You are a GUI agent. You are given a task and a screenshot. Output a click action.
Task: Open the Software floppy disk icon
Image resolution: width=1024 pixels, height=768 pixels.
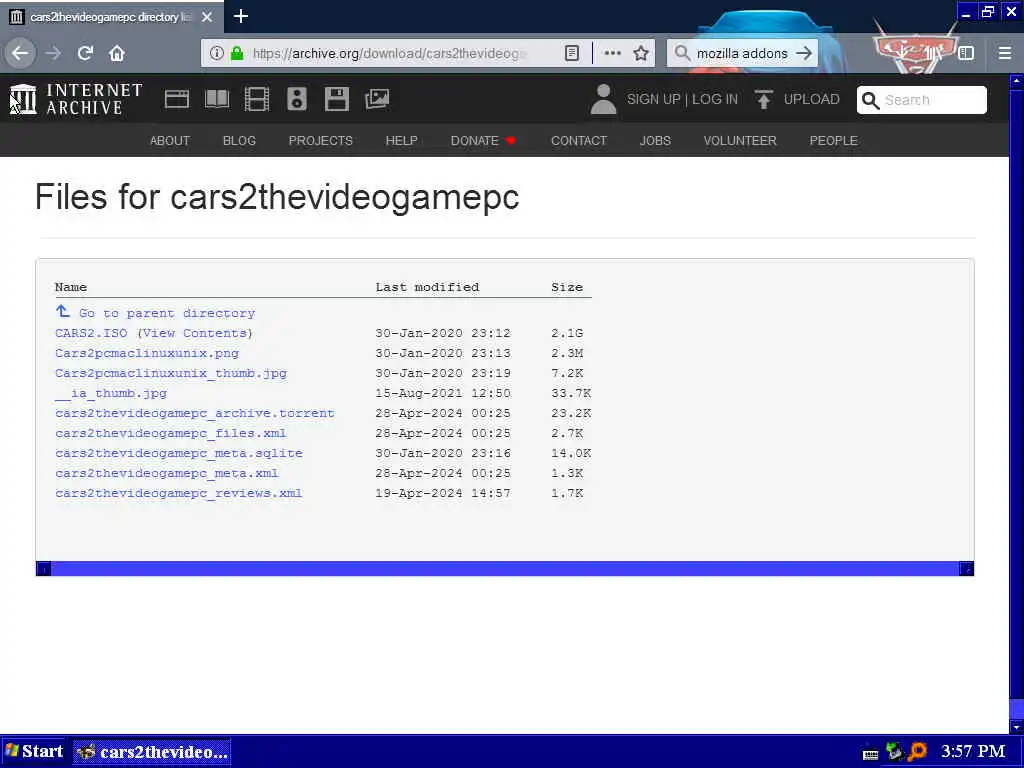(337, 99)
